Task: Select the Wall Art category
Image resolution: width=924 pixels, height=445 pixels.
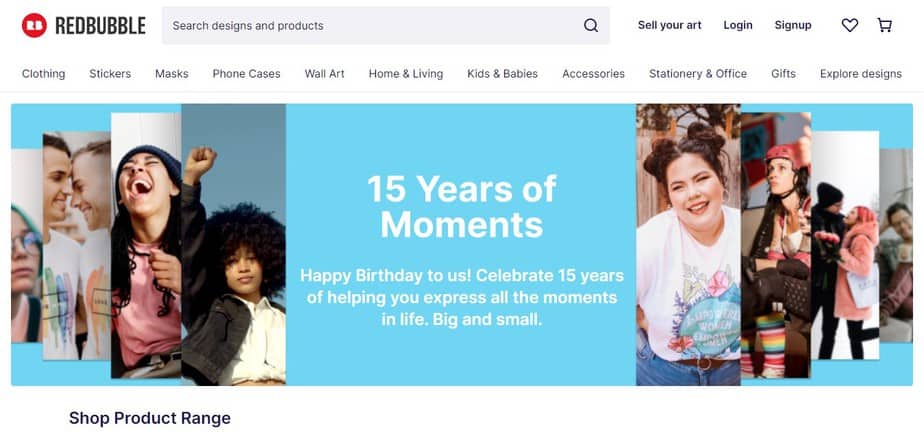Action: tap(325, 73)
